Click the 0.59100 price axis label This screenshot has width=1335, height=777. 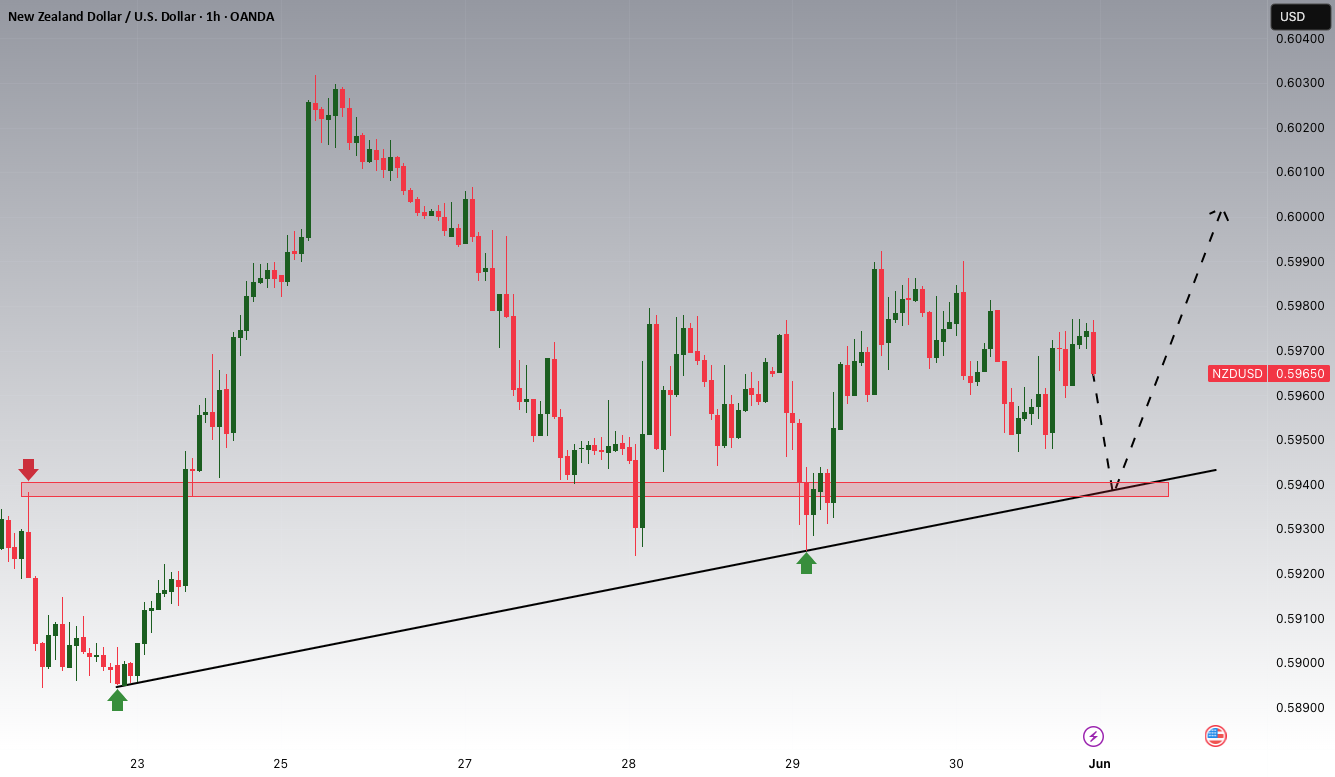point(1300,619)
